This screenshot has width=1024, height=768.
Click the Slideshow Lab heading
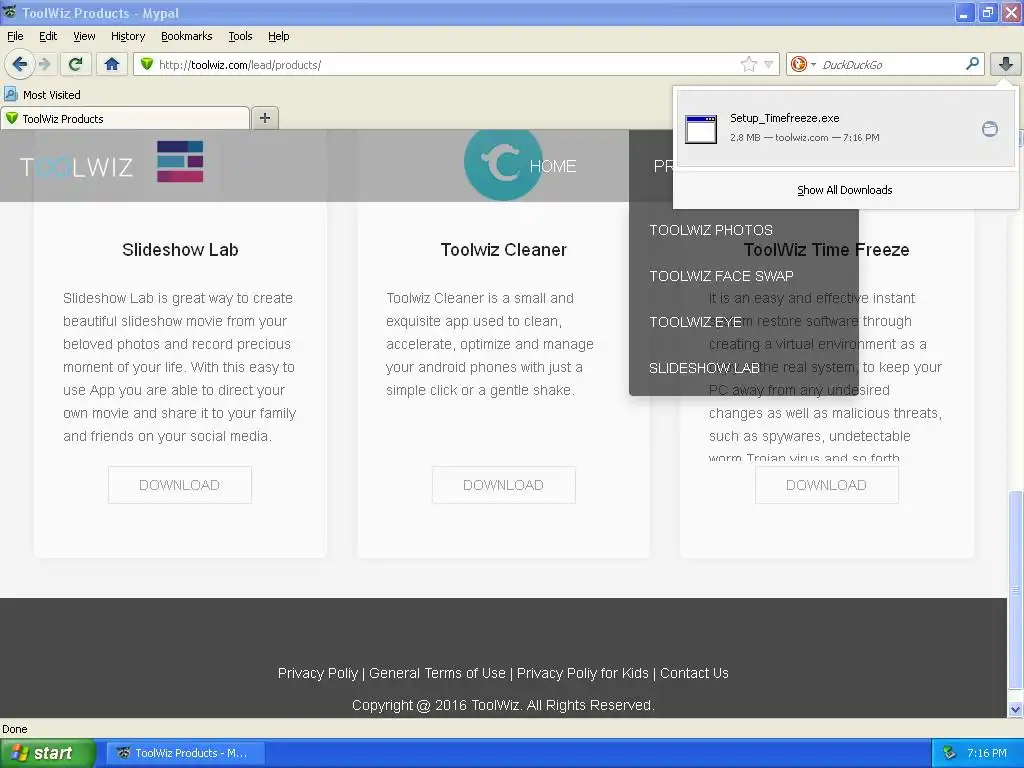coord(180,249)
